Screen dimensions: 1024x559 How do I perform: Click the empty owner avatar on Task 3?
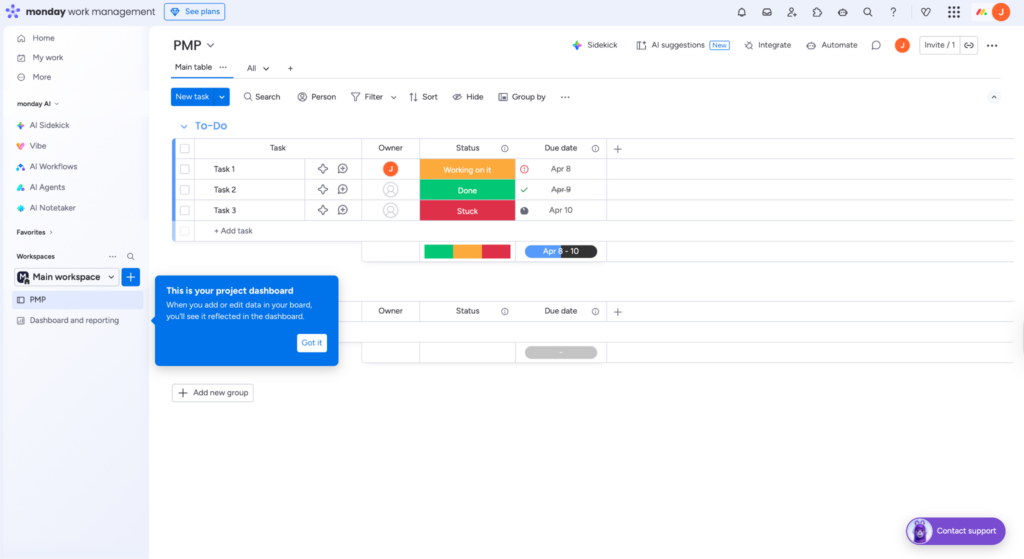click(391, 210)
